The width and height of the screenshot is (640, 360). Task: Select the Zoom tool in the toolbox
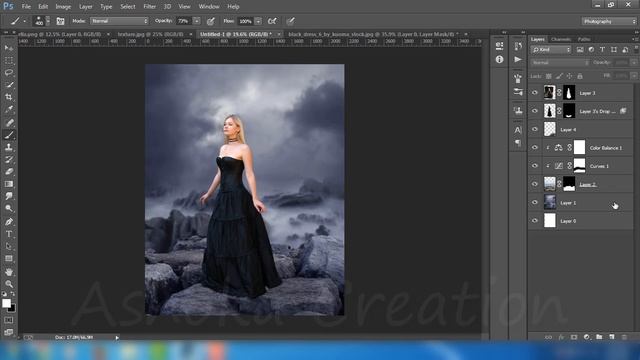click(9, 284)
